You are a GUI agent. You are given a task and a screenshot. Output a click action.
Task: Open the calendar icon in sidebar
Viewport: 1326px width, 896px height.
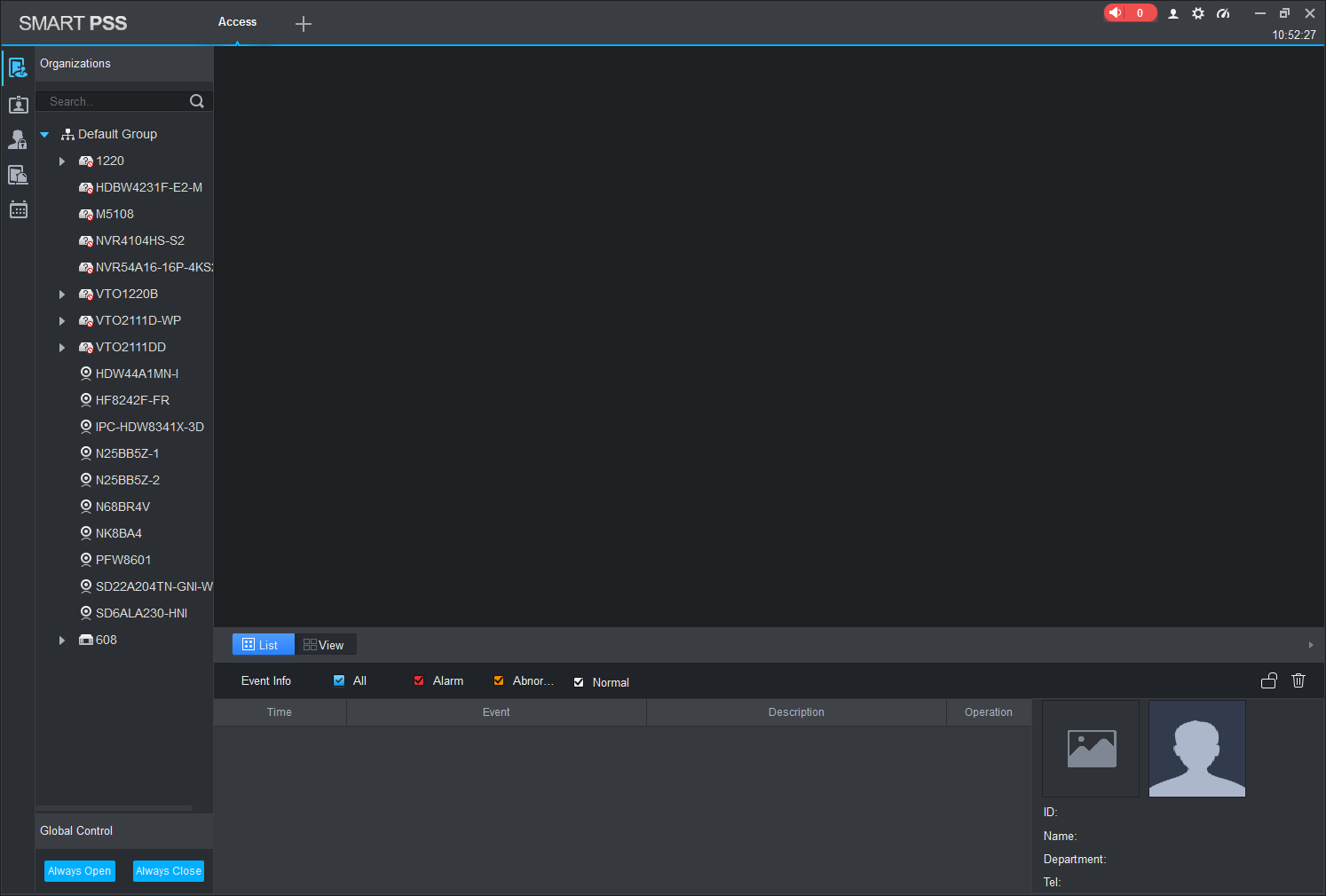[x=18, y=209]
